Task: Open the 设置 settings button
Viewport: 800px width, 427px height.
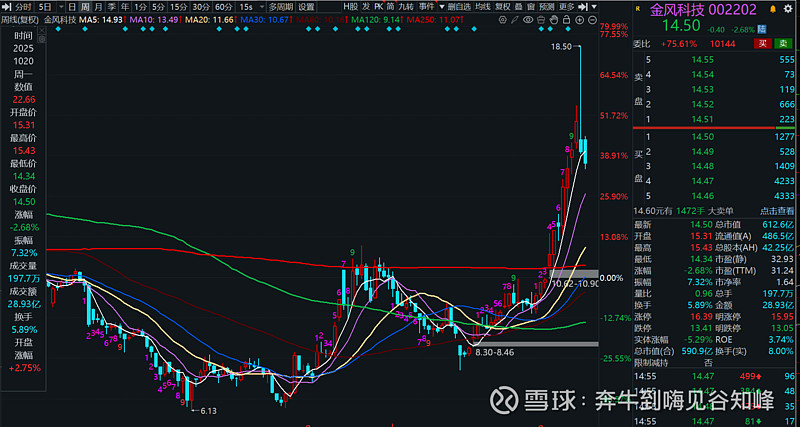Action: pyautogui.click(x=307, y=7)
